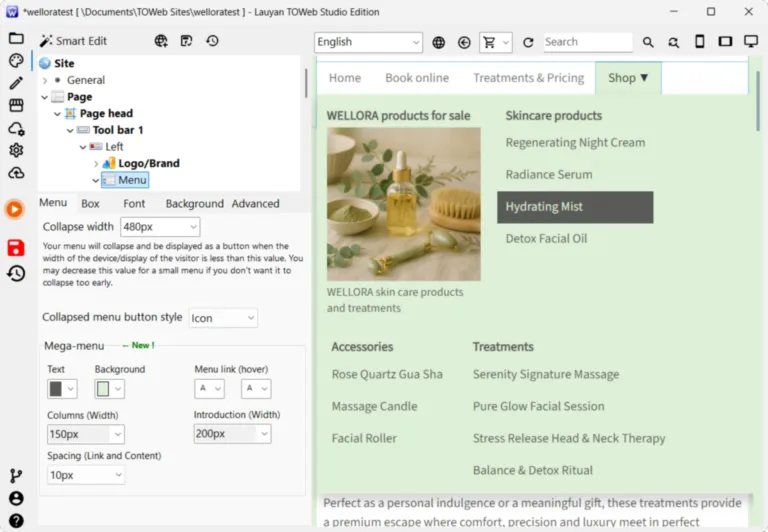The image size is (768, 532).
Task: Collapse the Tool bar 1 node
Action: (x=71, y=130)
